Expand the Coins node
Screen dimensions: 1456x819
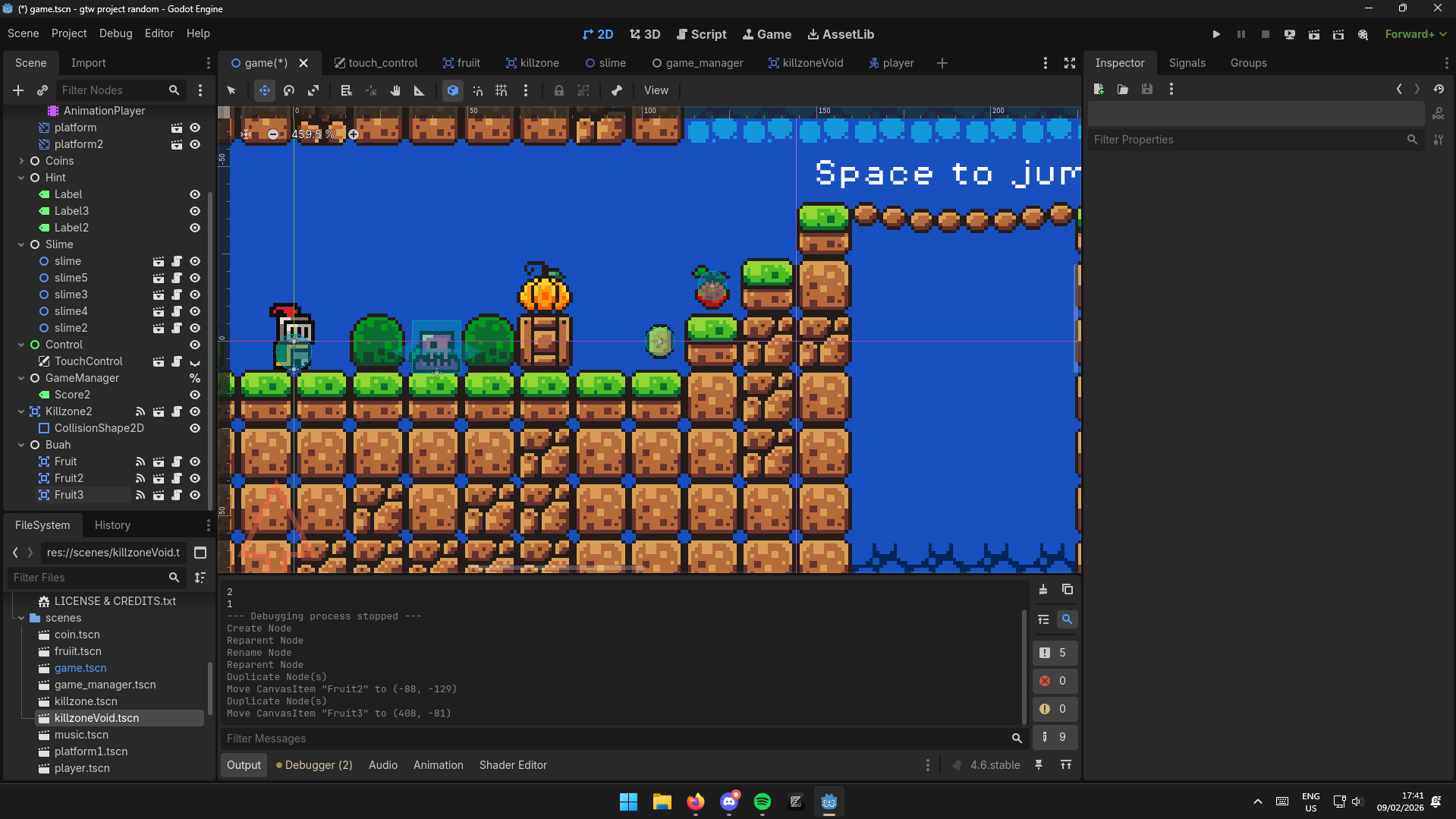point(21,161)
